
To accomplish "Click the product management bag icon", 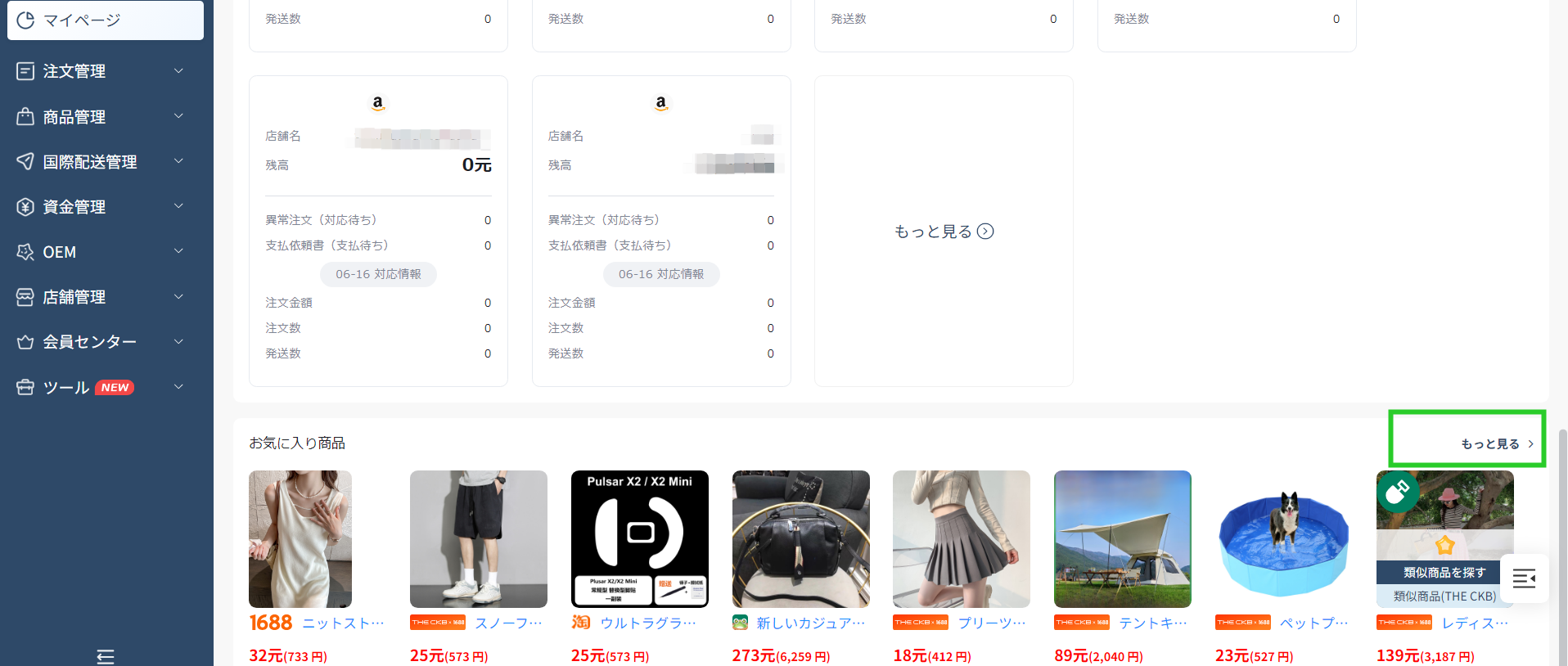I will (x=25, y=117).
